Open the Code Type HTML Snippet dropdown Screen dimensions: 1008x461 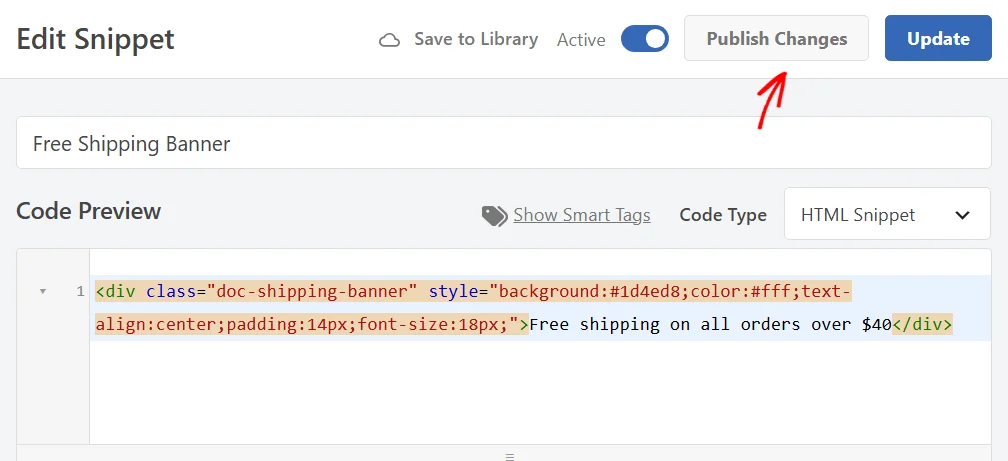click(x=887, y=215)
